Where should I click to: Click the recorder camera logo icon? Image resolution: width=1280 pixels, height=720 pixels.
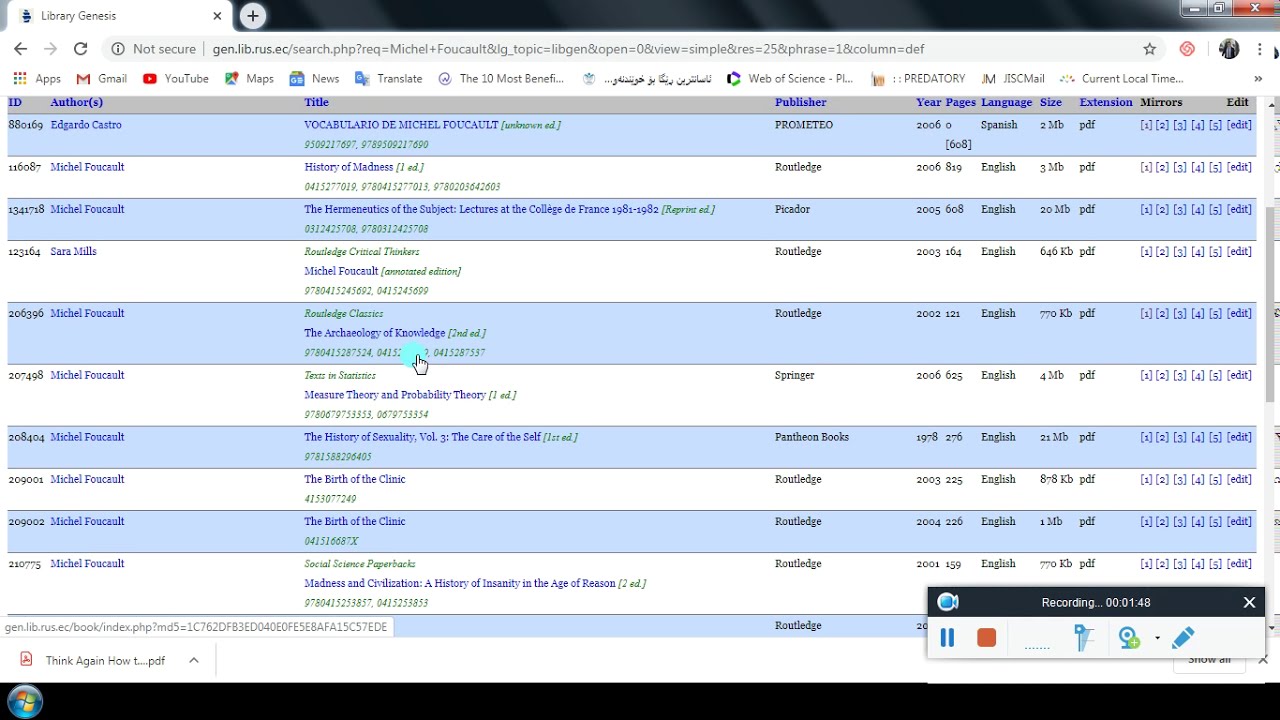[x=948, y=602]
